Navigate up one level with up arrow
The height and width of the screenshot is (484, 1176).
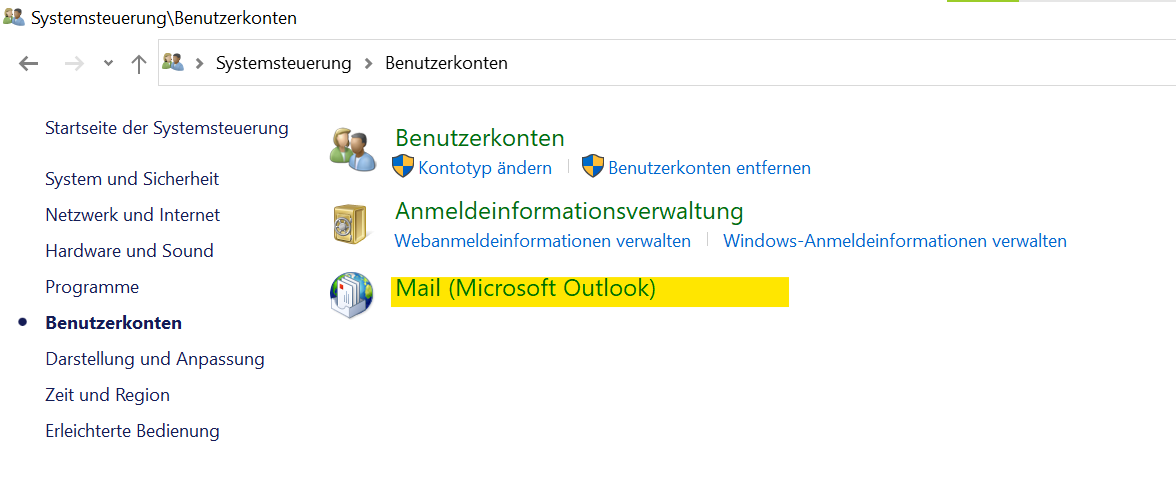pos(138,64)
